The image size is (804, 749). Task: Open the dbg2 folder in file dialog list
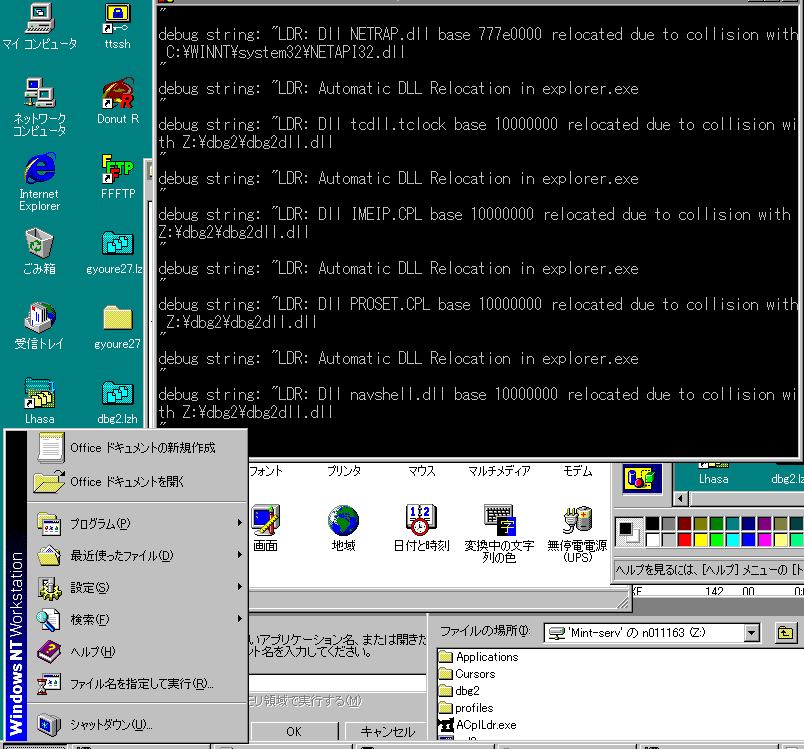pyautogui.click(x=459, y=691)
